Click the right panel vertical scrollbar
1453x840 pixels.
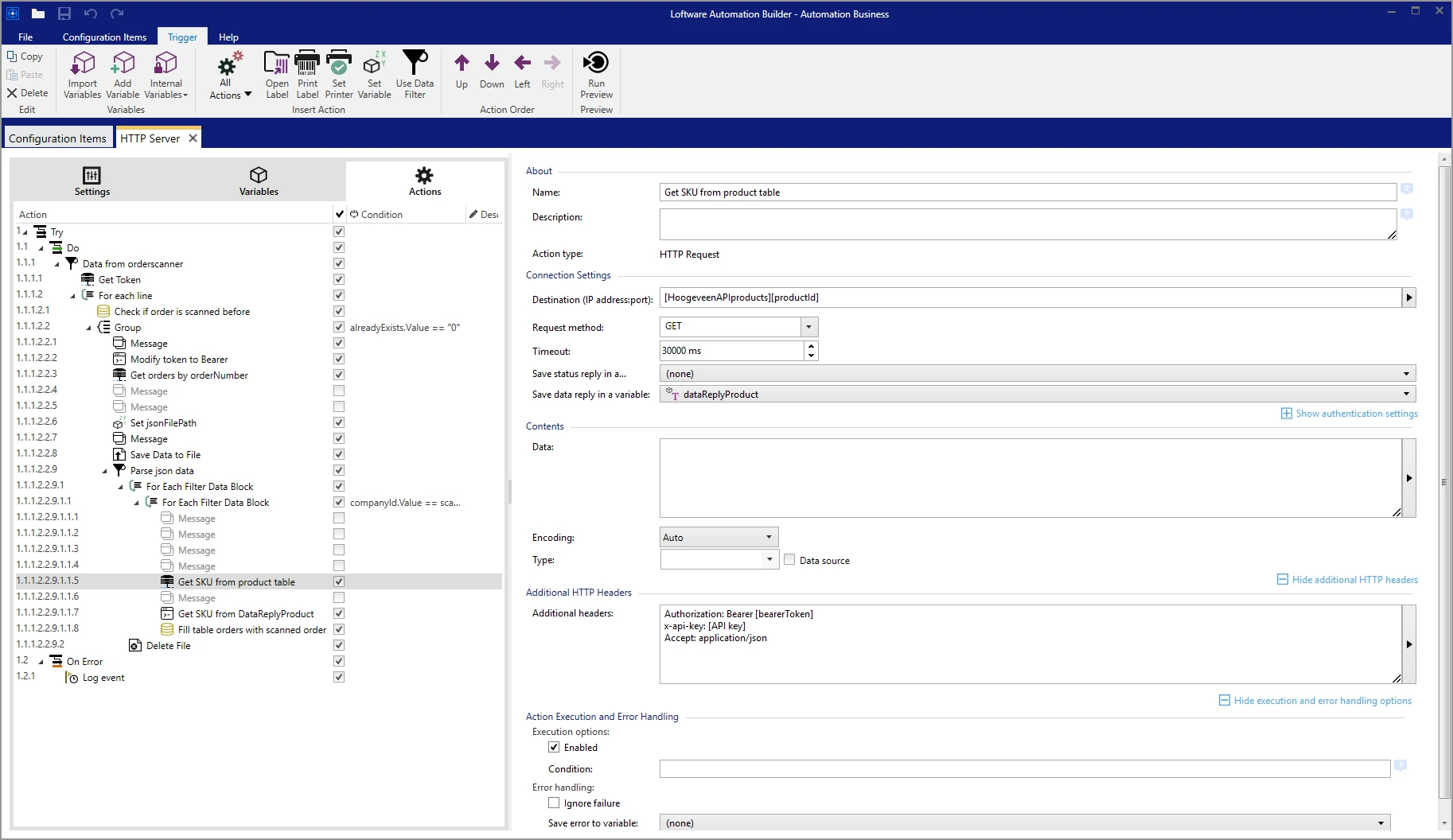point(1444,481)
